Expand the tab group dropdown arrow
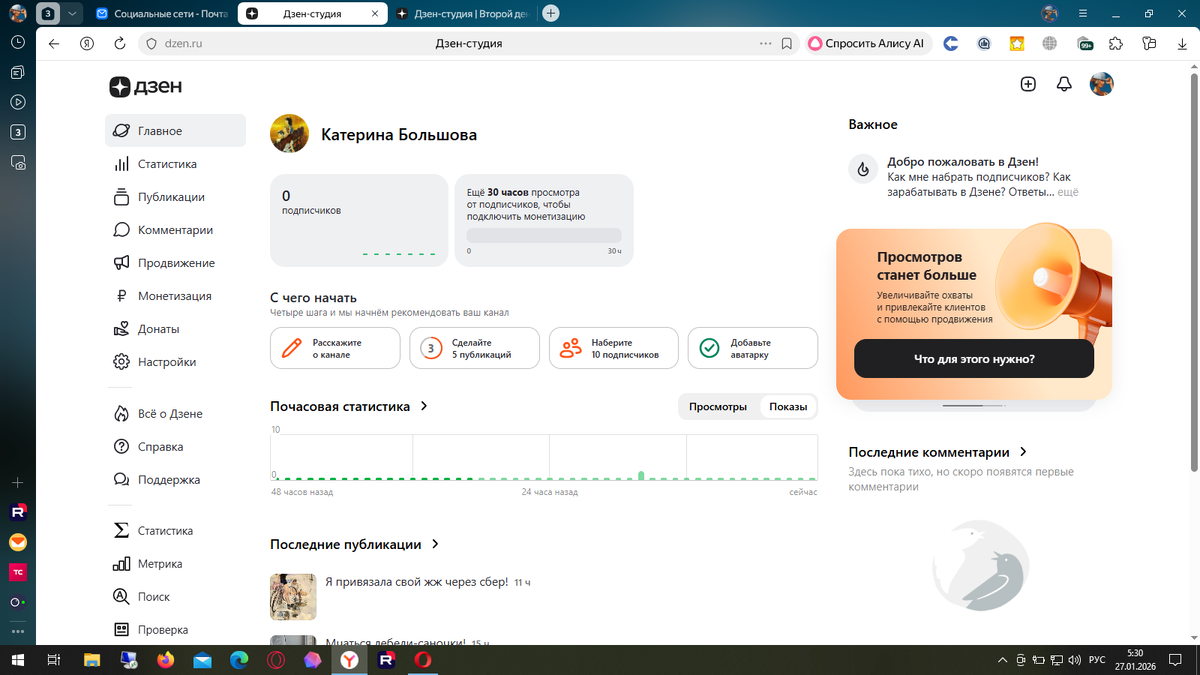Screen dimensions: 1200x675 pos(73,14)
